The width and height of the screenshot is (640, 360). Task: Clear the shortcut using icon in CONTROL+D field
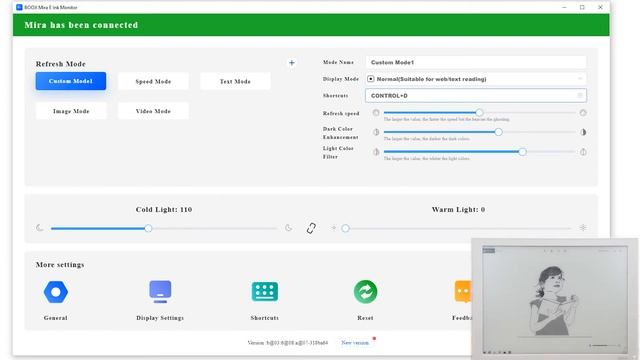click(x=580, y=96)
